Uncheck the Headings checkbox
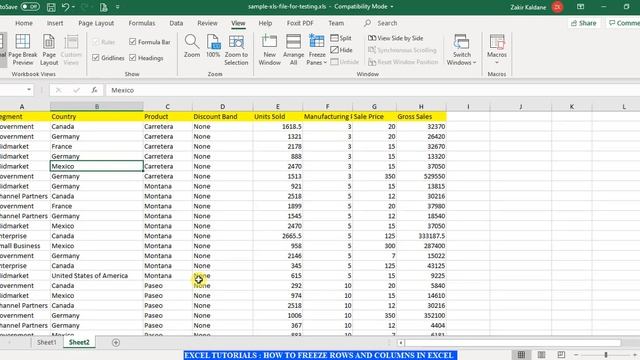The width and height of the screenshot is (640, 360). coord(133,58)
